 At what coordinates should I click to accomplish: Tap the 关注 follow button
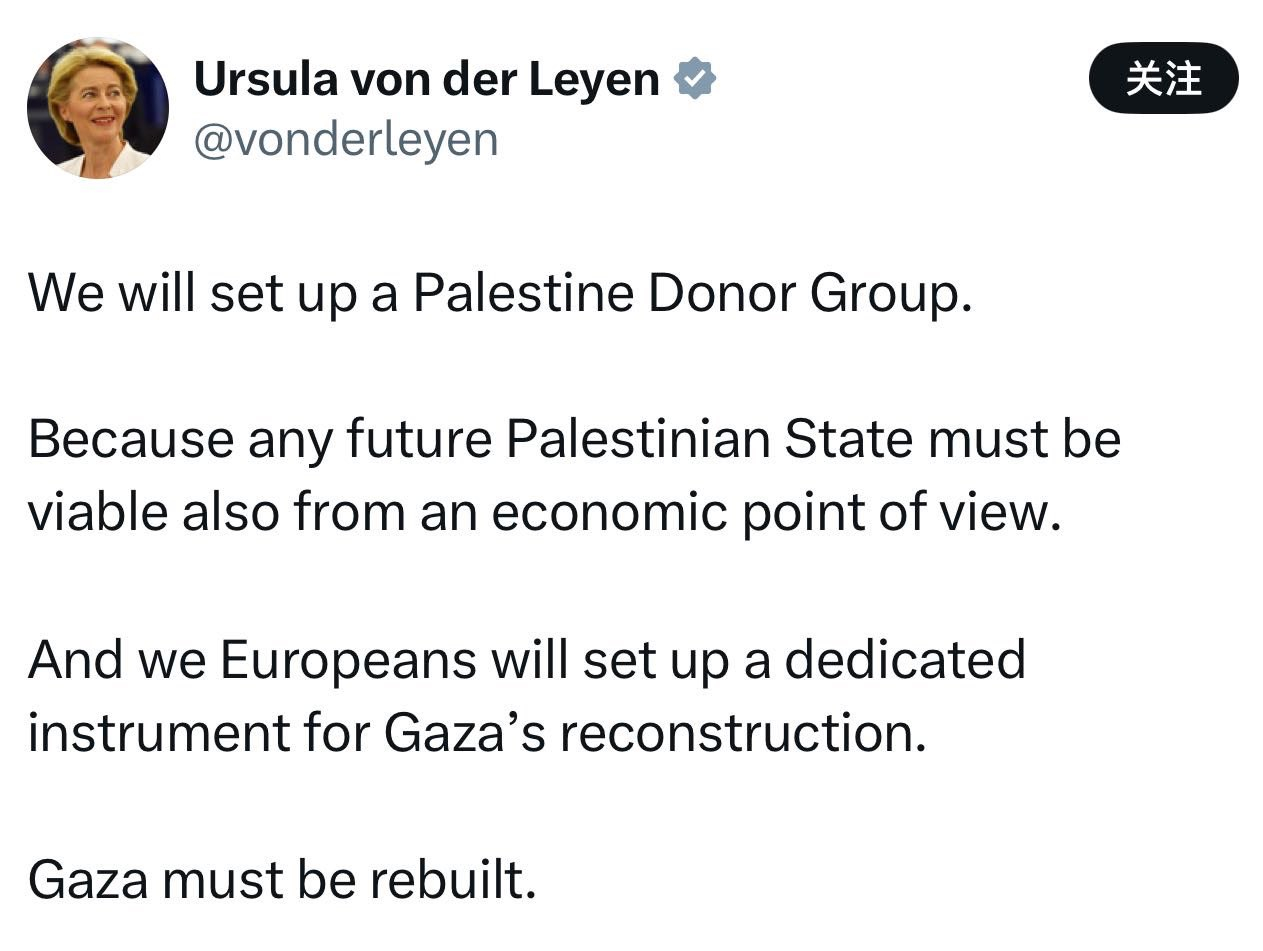(x=1163, y=78)
